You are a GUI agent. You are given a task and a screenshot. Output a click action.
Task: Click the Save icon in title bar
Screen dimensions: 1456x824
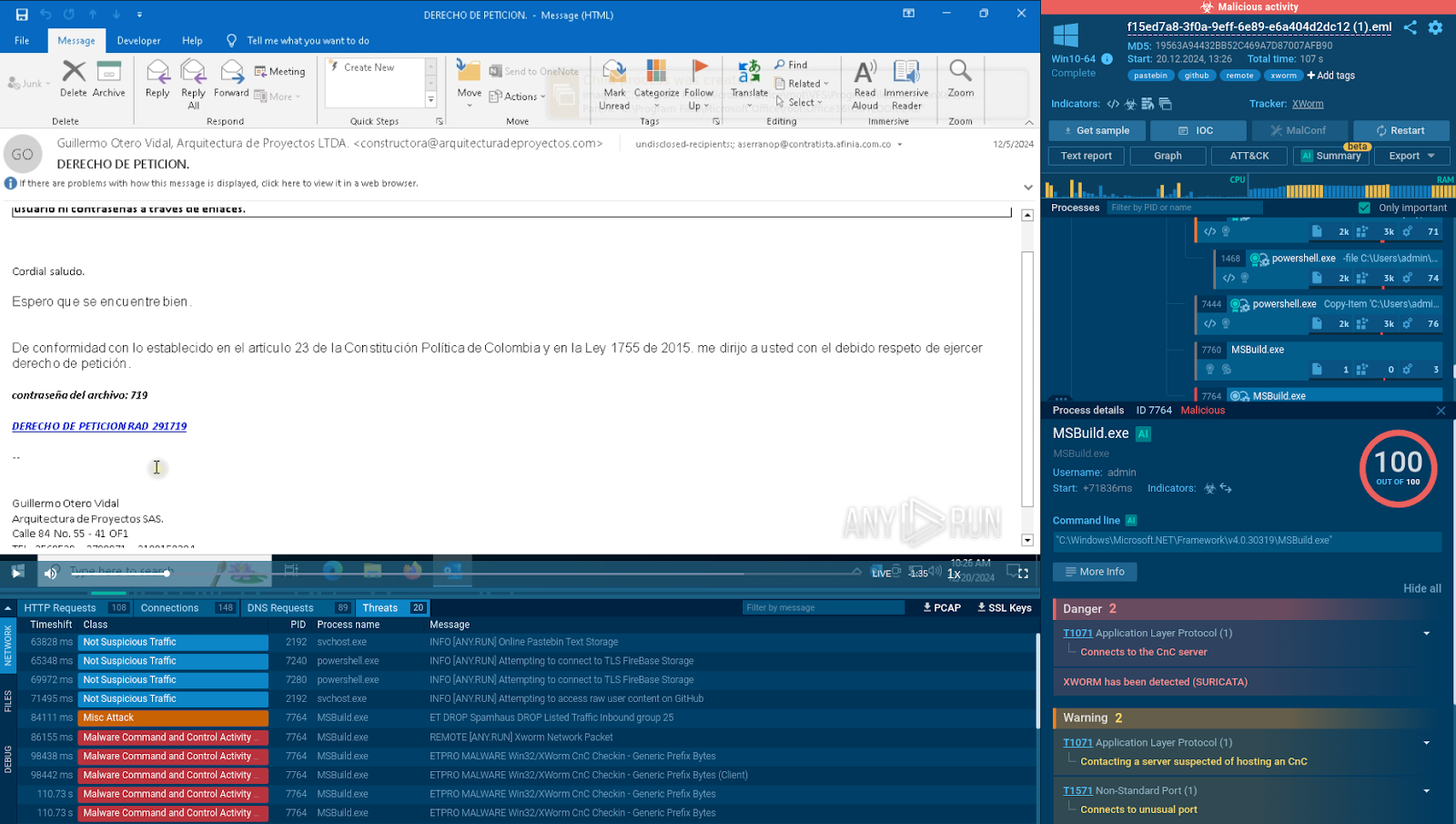click(x=22, y=15)
